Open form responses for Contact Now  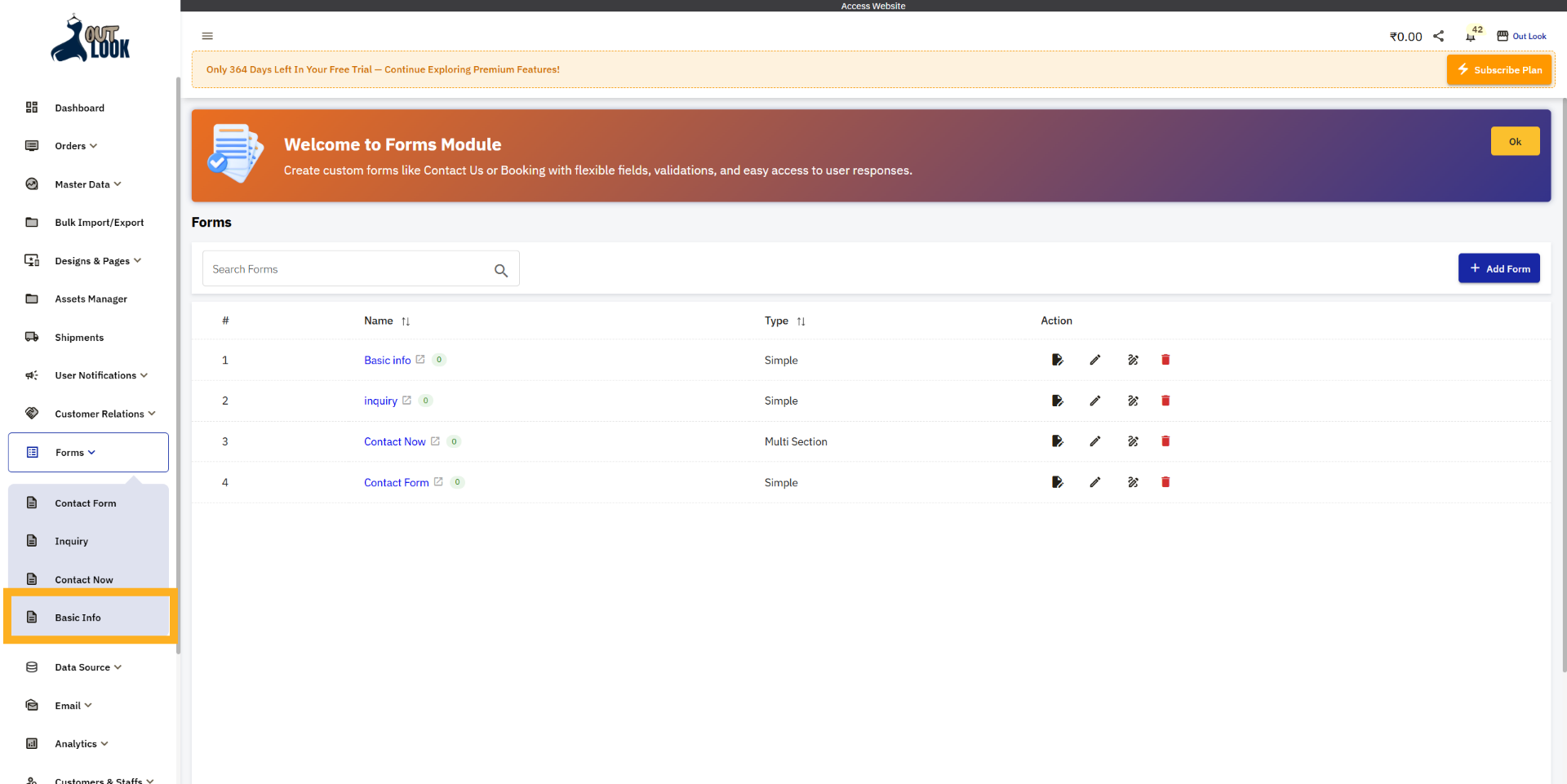1058,441
